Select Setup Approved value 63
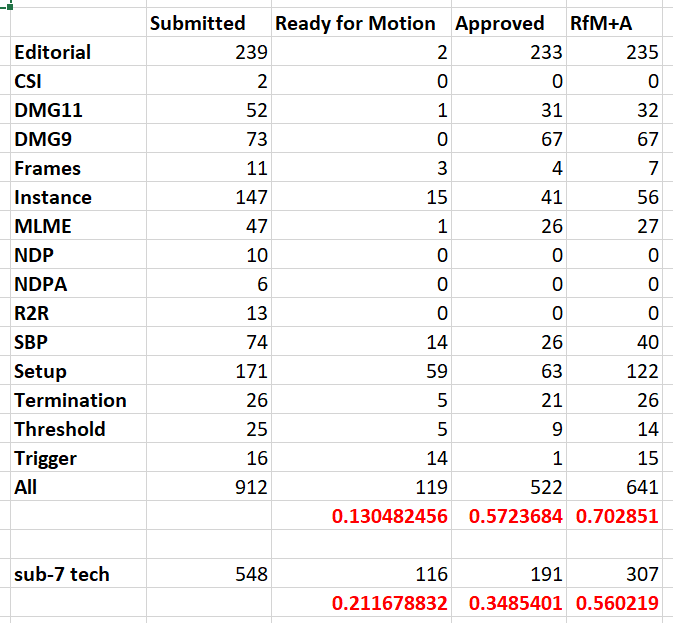The width and height of the screenshot is (673, 623). 509,370
